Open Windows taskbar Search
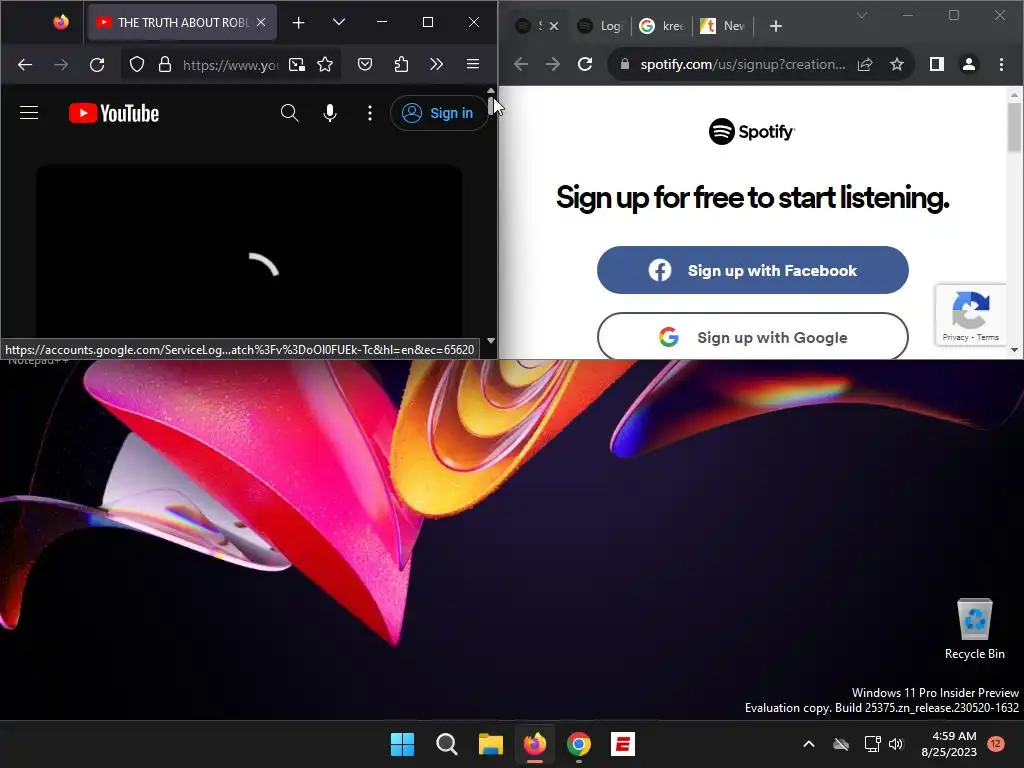1024x768 pixels. coord(447,744)
